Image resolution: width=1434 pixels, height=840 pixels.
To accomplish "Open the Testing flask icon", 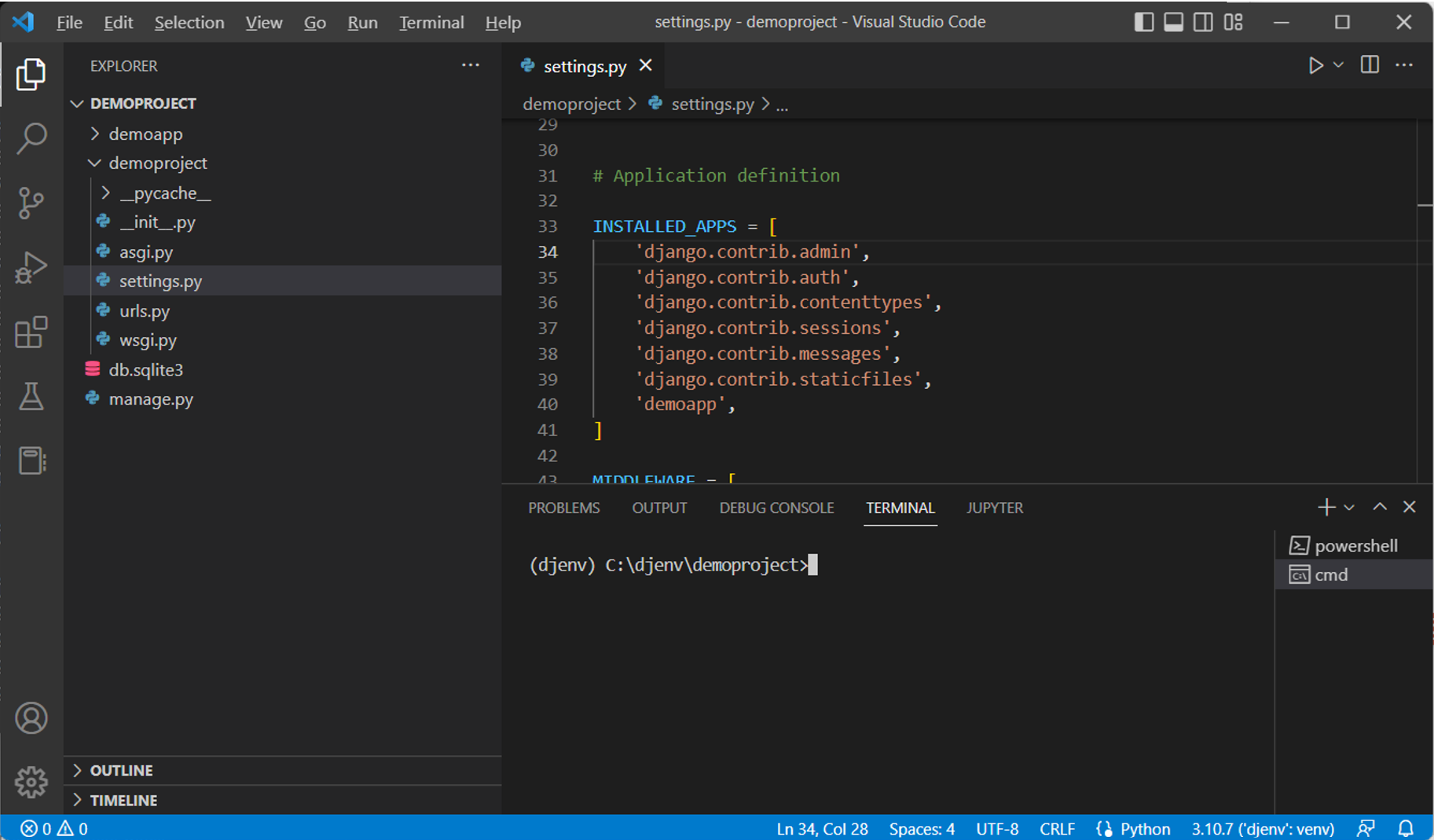I will 31,397.
